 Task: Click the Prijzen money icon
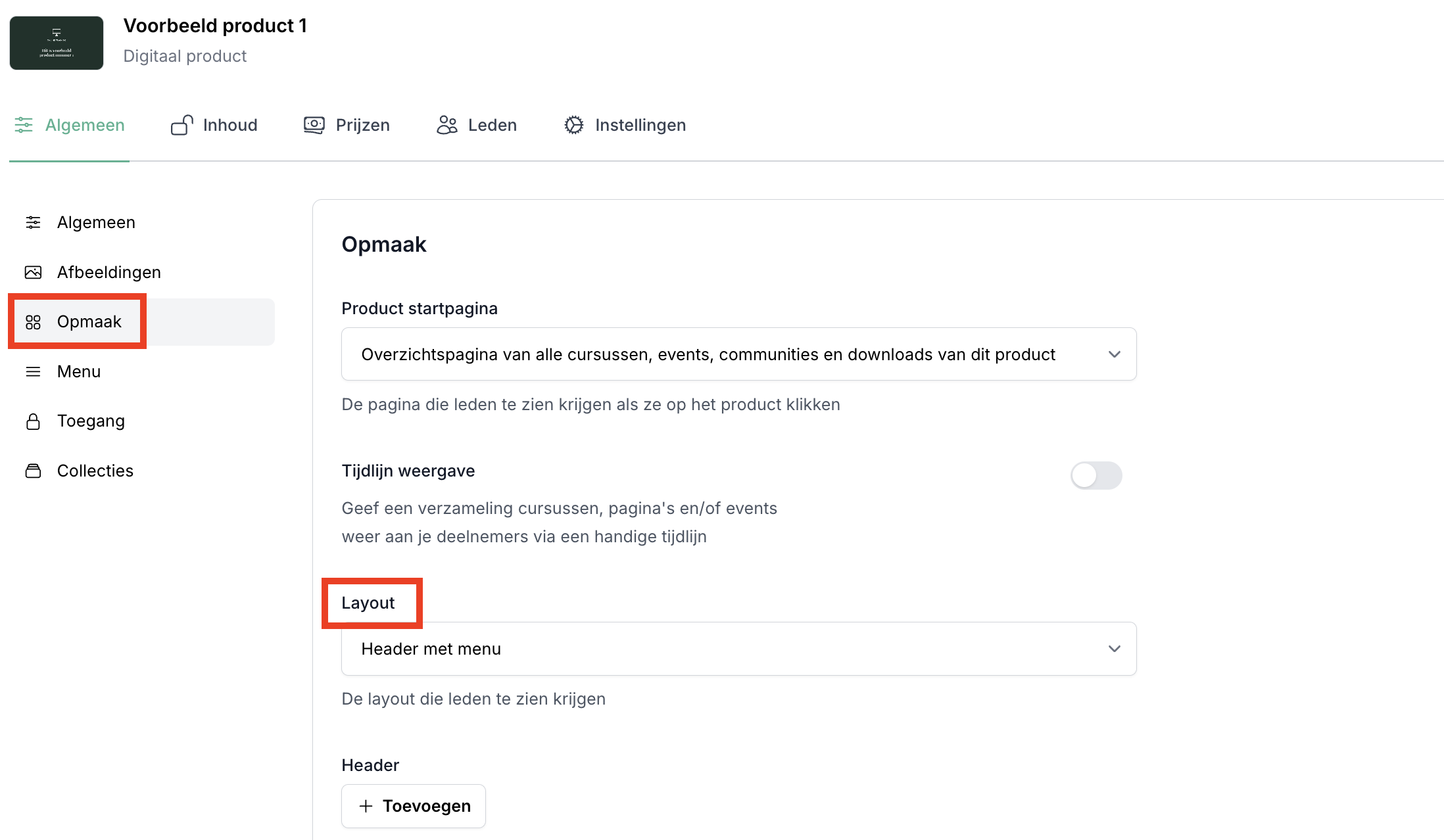click(x=314, y=125)
